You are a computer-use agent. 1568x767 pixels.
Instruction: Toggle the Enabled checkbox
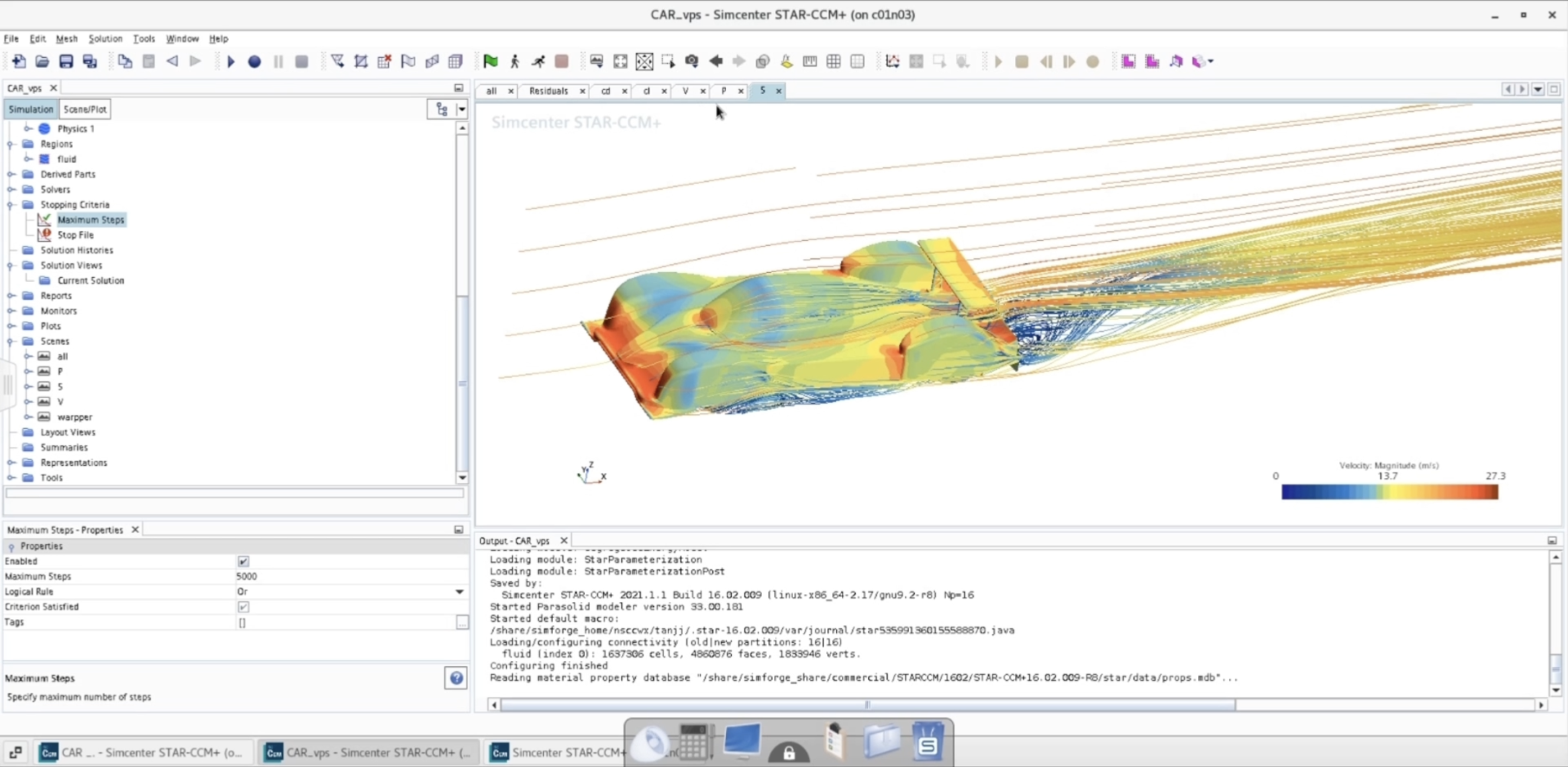click(x=243, y=561)
